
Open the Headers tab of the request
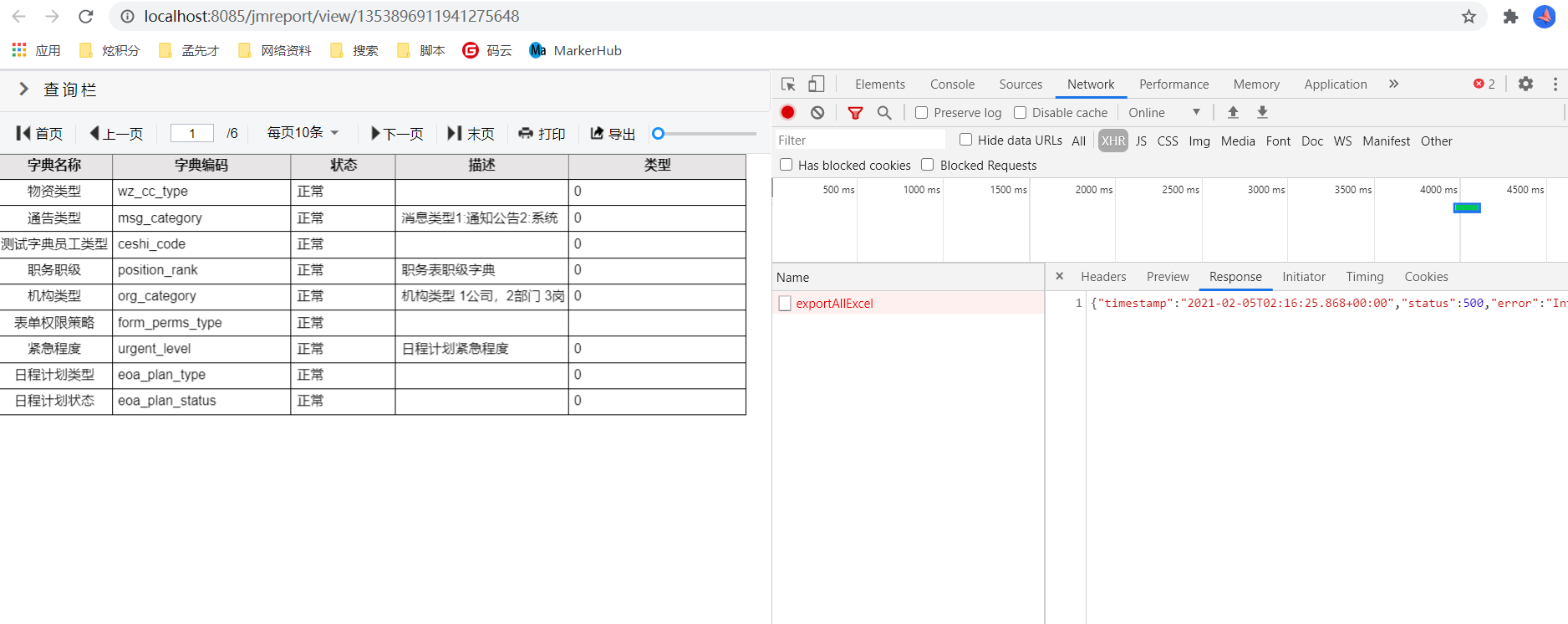click(1103, 277)
